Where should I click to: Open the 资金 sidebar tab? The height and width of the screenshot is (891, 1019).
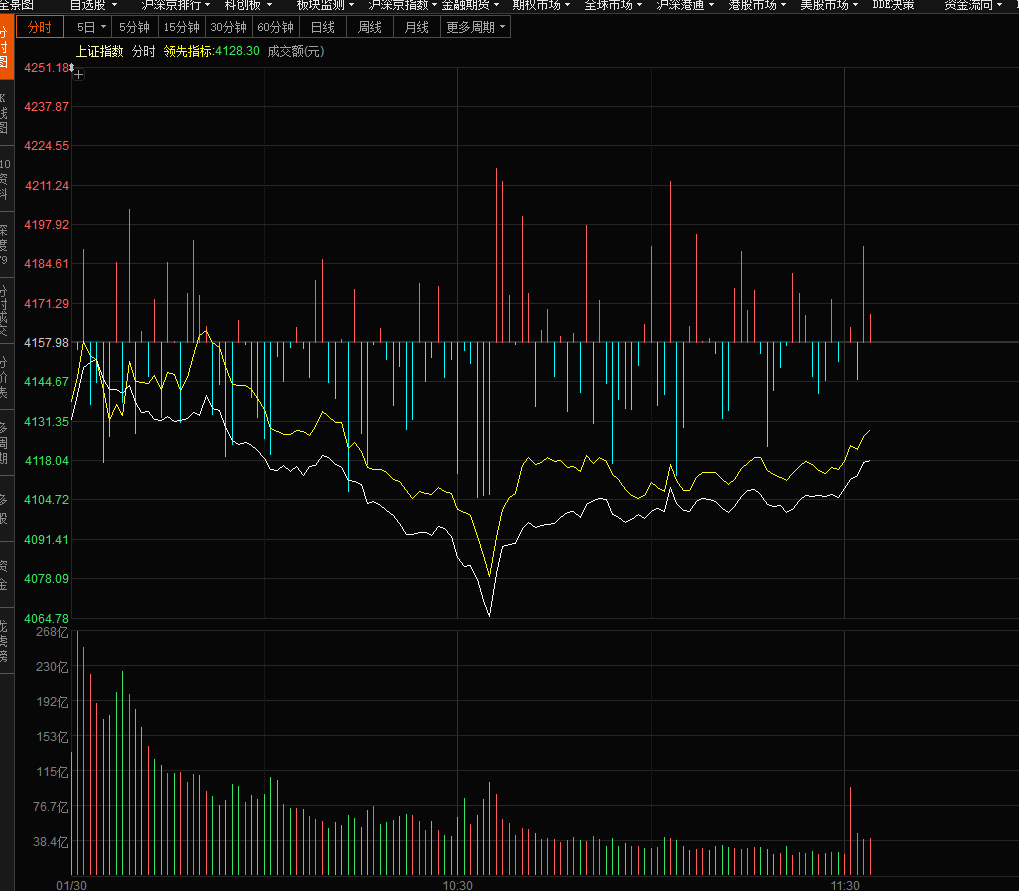tap(4, 574)
